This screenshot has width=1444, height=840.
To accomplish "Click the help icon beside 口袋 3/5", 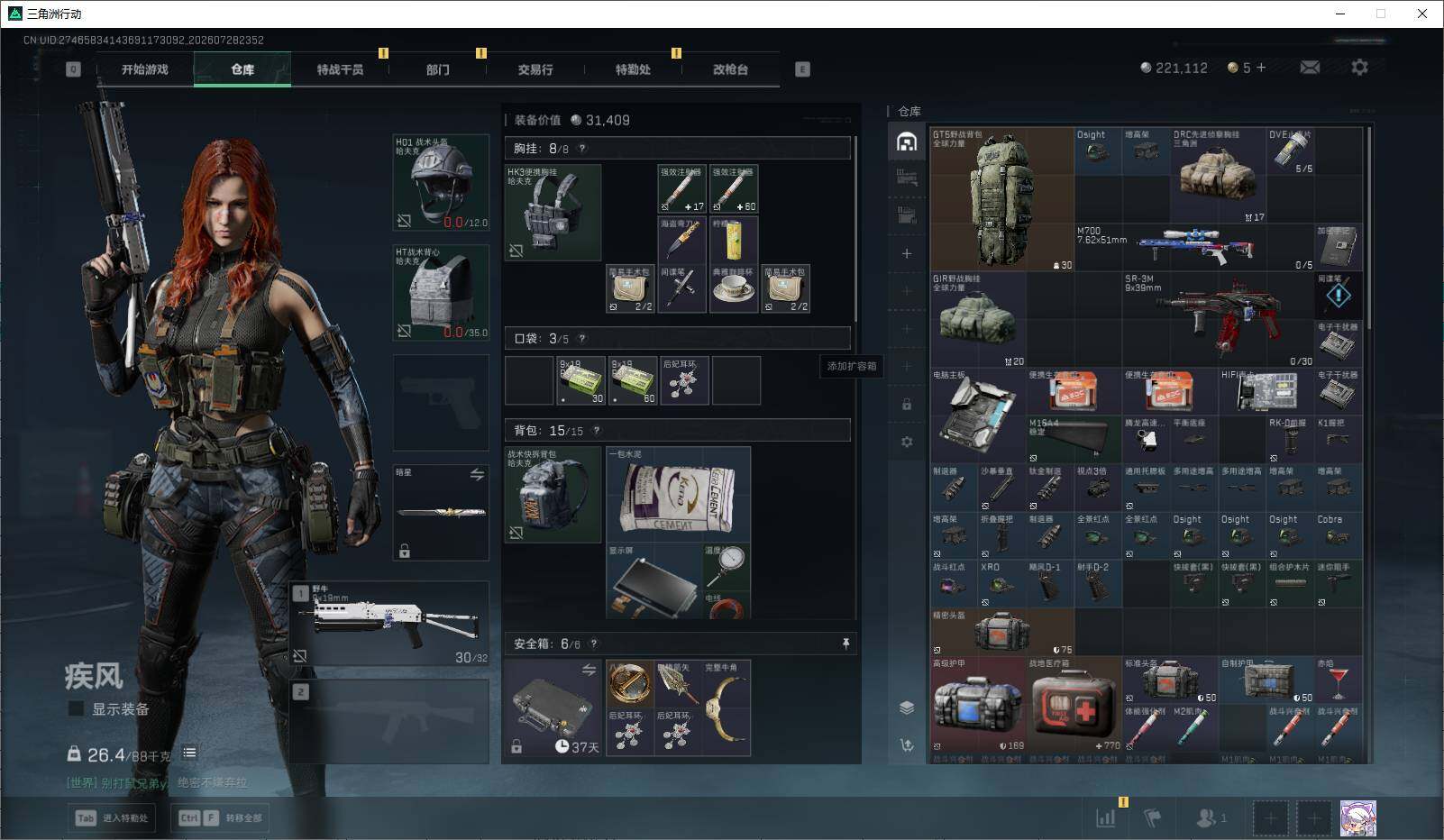I will coord(582,339).
